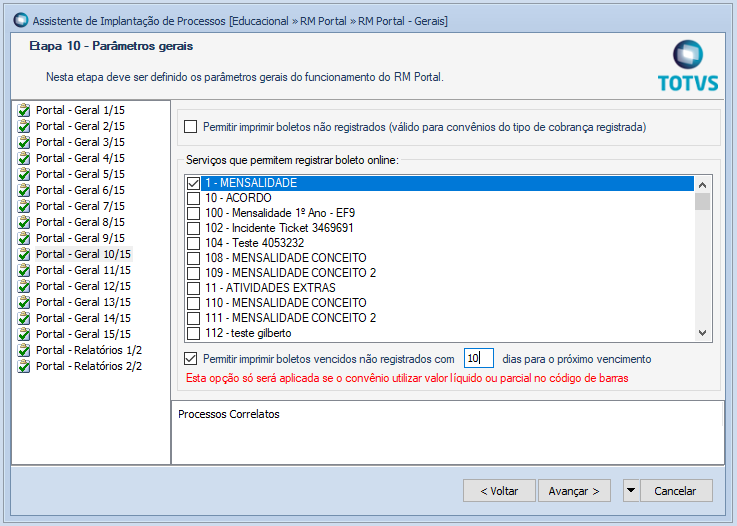Open step Portal - Relatórios 2/2
The image size is (737, 526).
click(89, 366)
